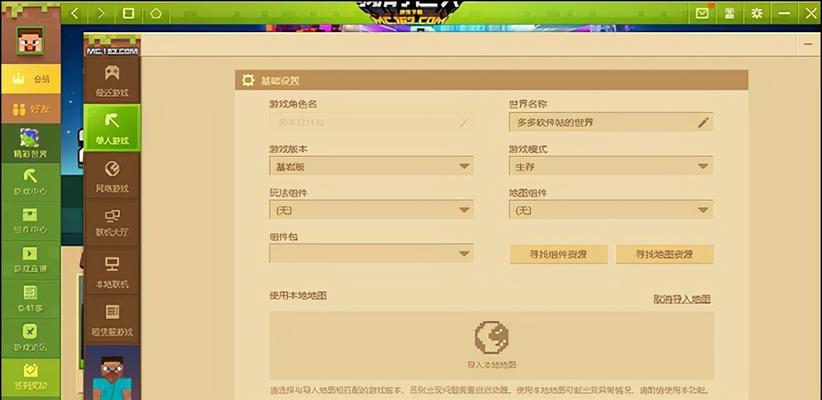Open 精彩世界 in left sidebar
The image size is (822, 400).
tap(30, 143)
